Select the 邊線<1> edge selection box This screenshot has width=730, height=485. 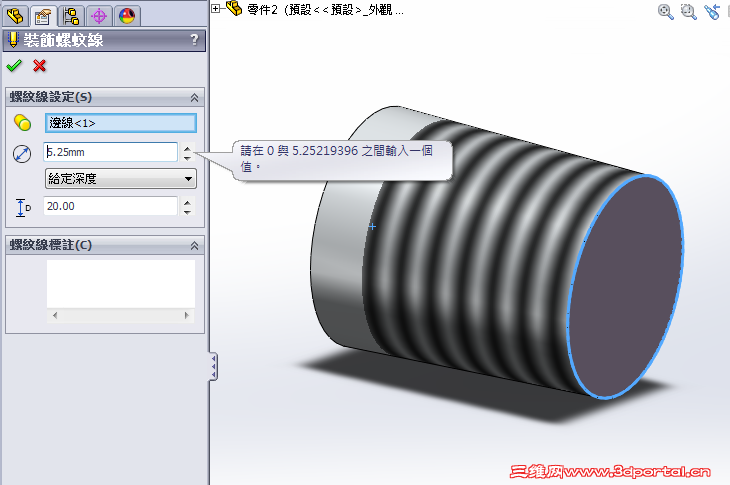(x=121, y=123)
